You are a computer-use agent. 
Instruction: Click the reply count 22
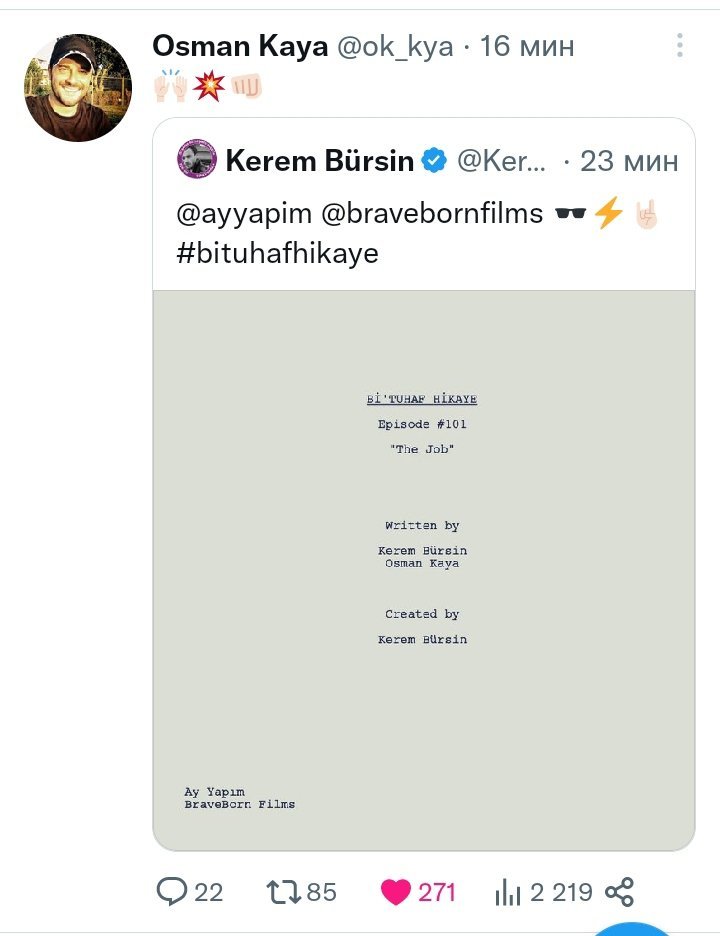(x=208, y=891)
